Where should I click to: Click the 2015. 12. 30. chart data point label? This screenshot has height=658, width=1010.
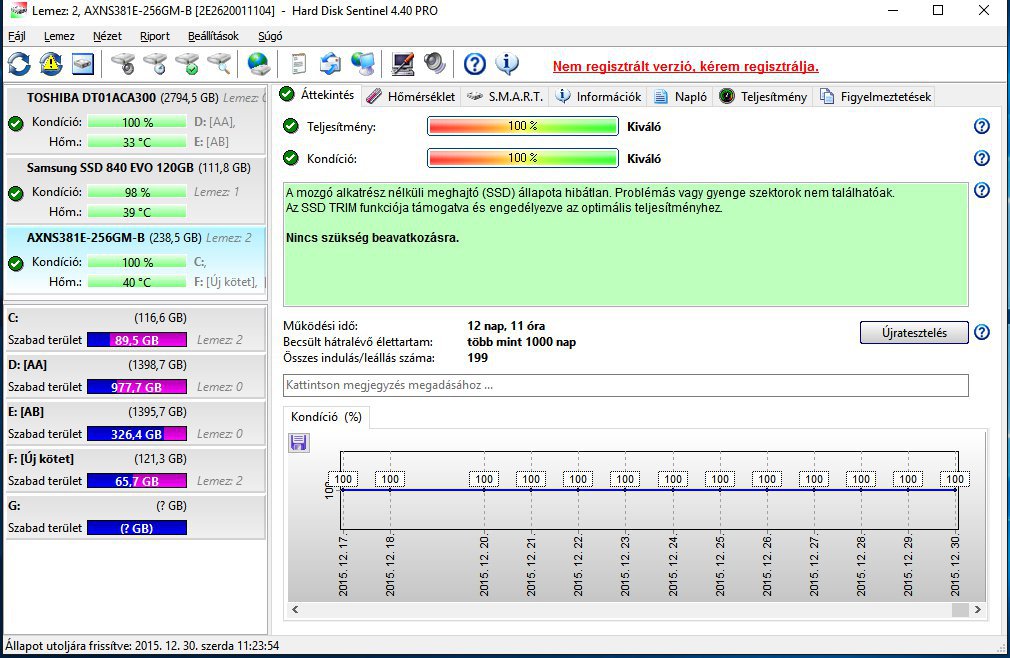tap(955, 479)
